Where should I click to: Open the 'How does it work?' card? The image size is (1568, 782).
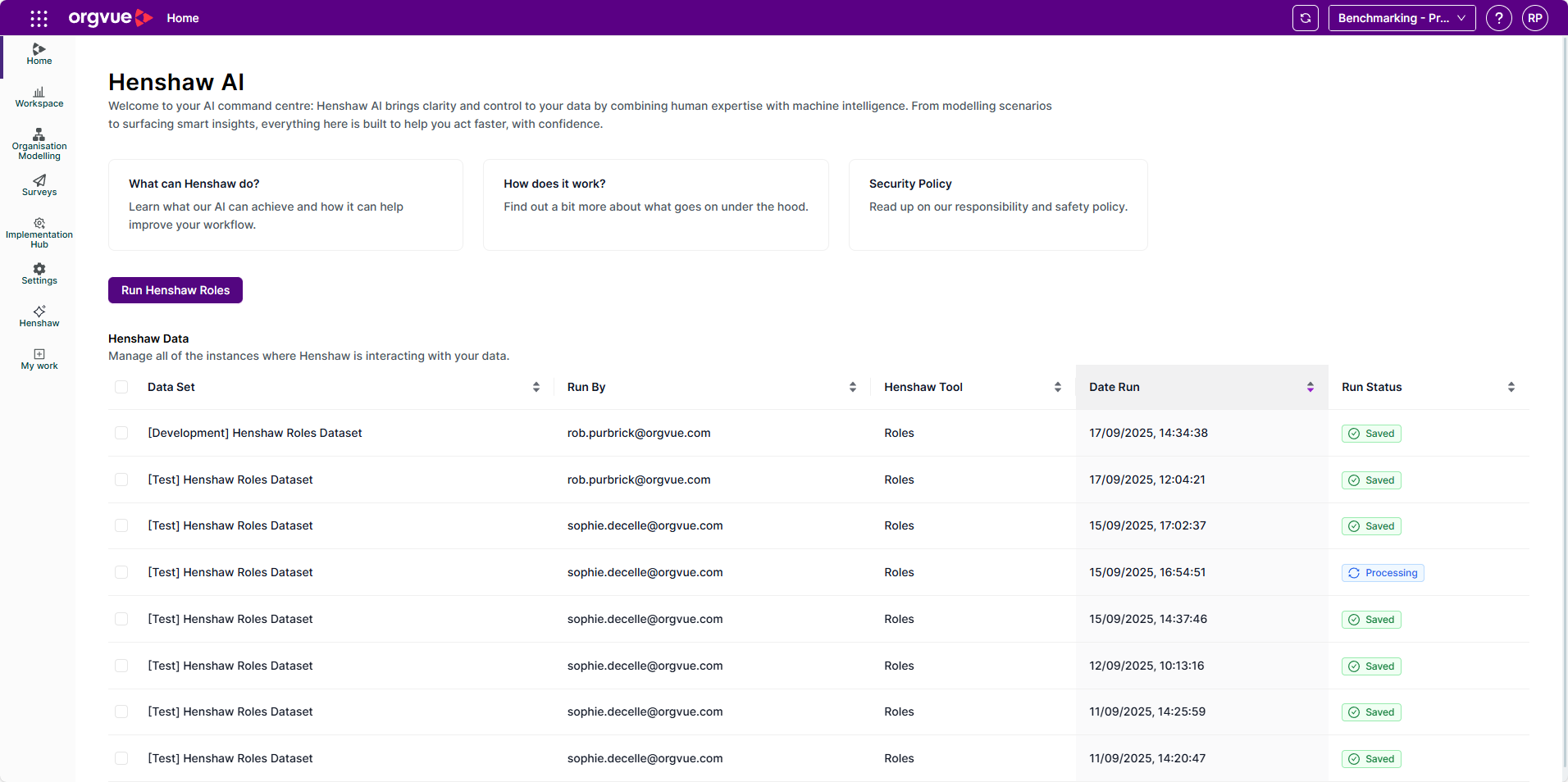[x=656, y=205]
